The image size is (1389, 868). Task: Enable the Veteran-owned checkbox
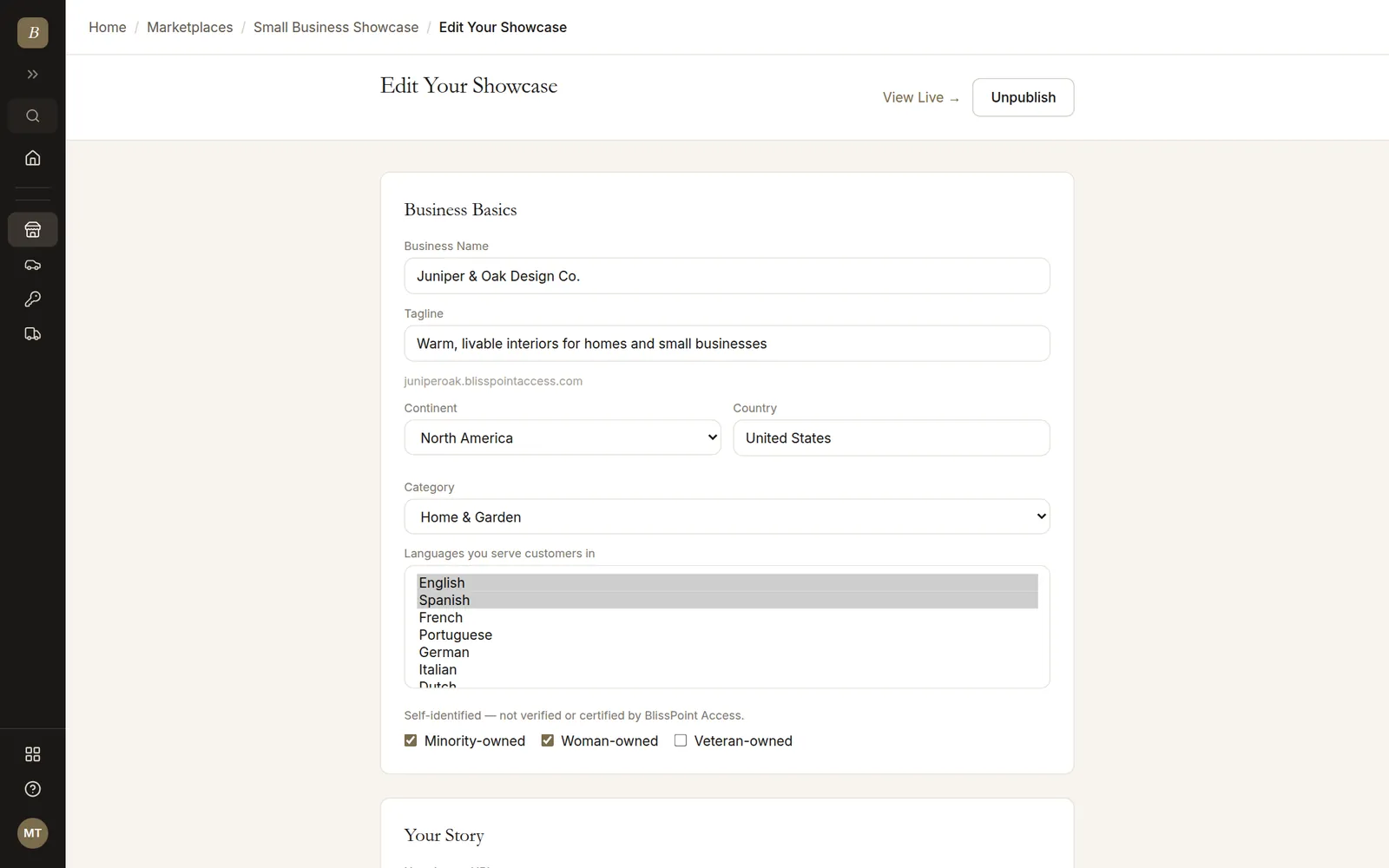pyautogui.click(x=681, y=740)
